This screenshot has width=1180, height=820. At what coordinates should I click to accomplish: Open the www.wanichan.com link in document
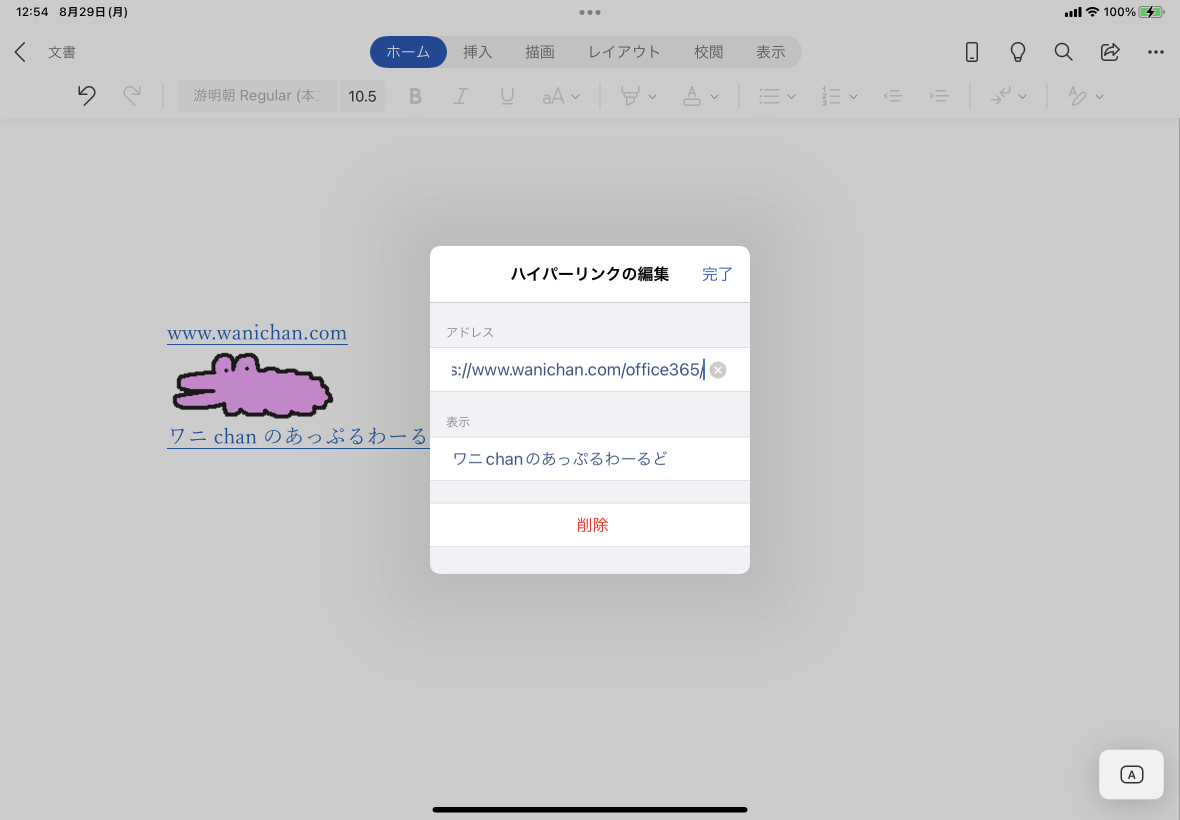[257, 333]
